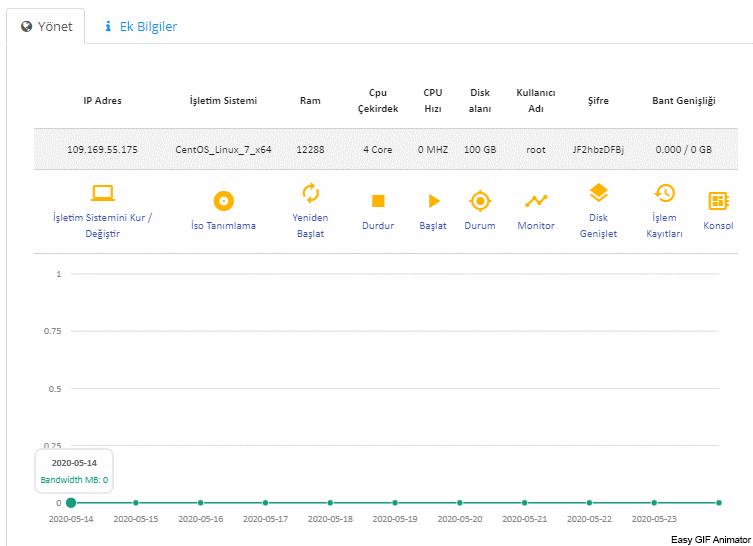Open İso Tanımlama disc icon

(223, 201)
